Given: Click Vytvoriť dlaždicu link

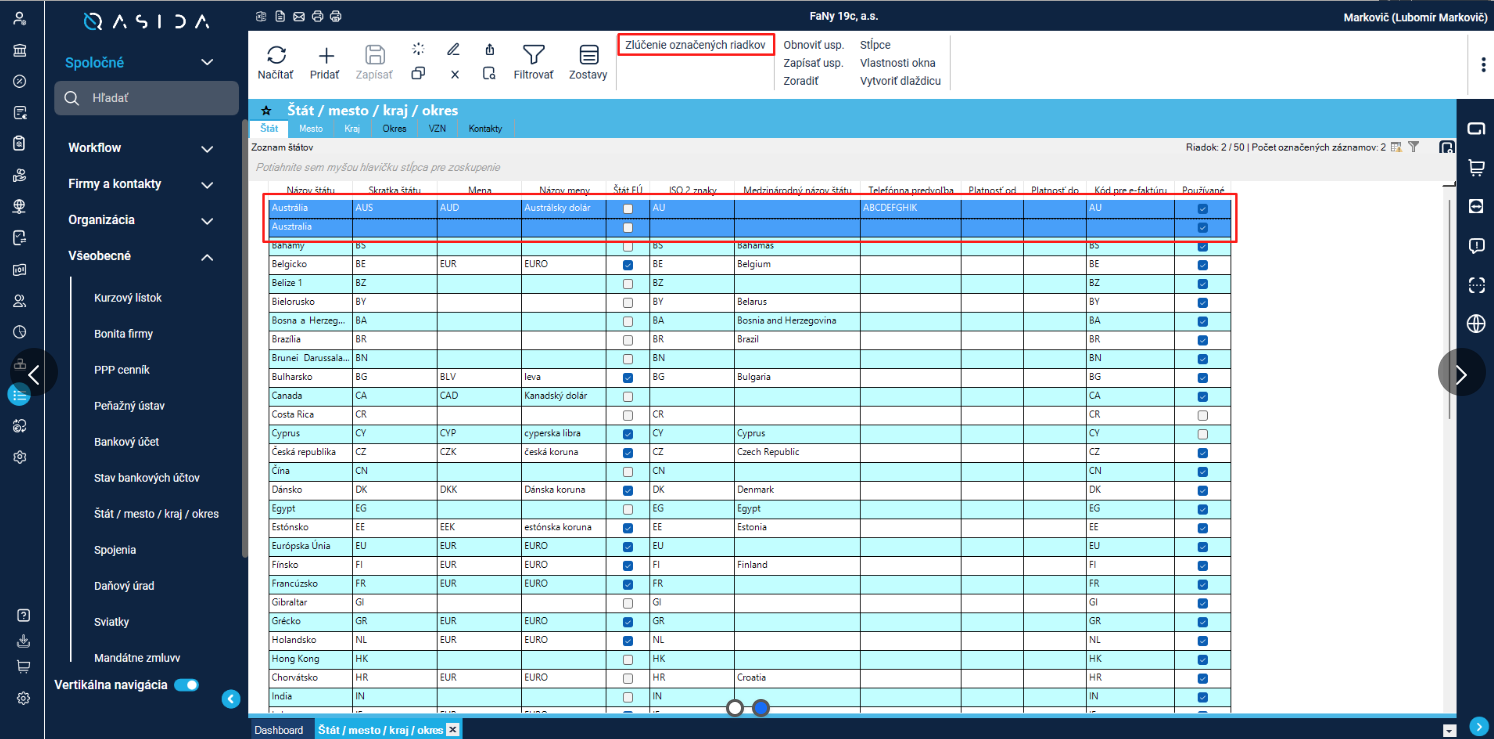Looking at the screenshot, I should [900, 81].
